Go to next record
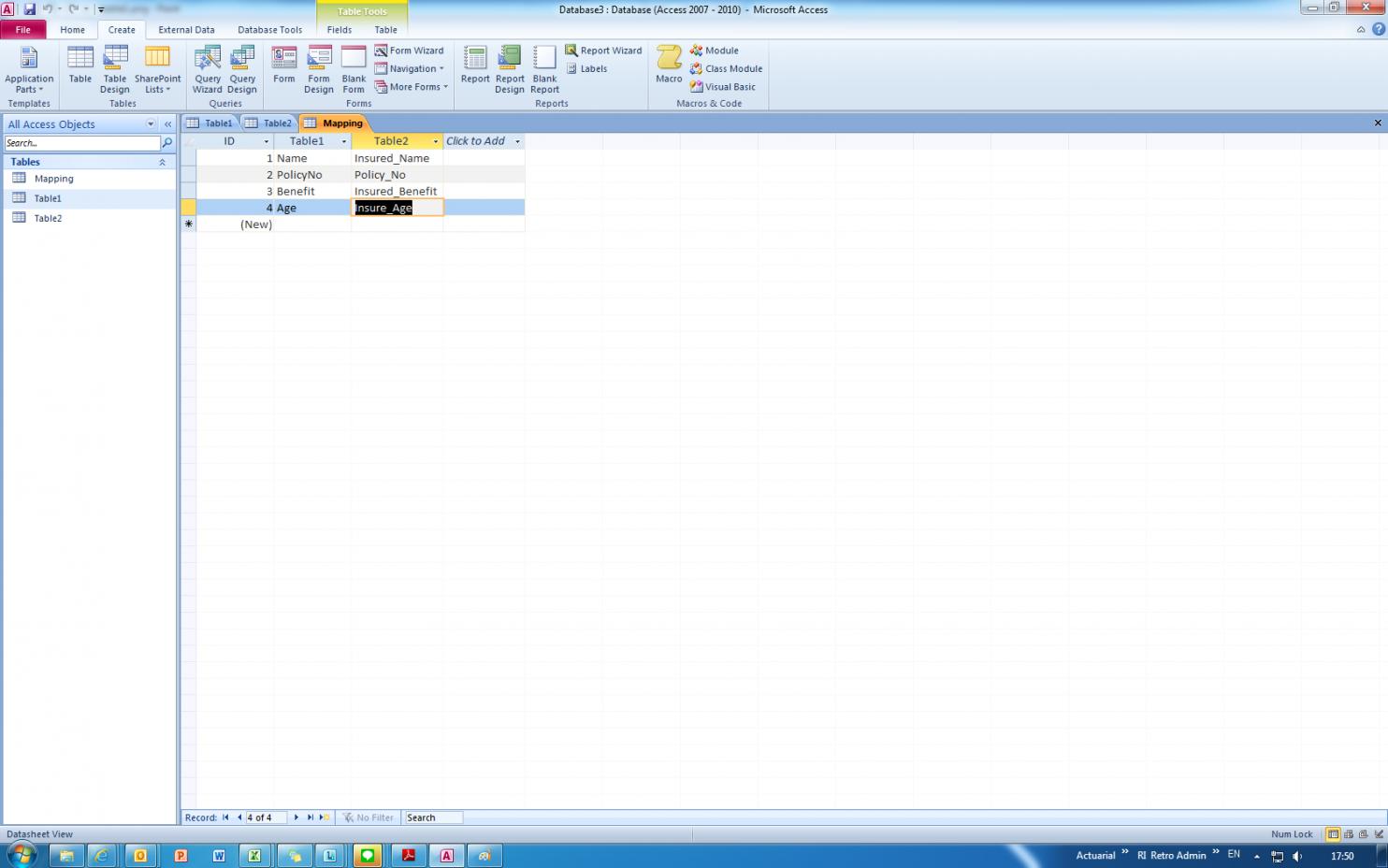1388x868 pixels. [296, 817]
